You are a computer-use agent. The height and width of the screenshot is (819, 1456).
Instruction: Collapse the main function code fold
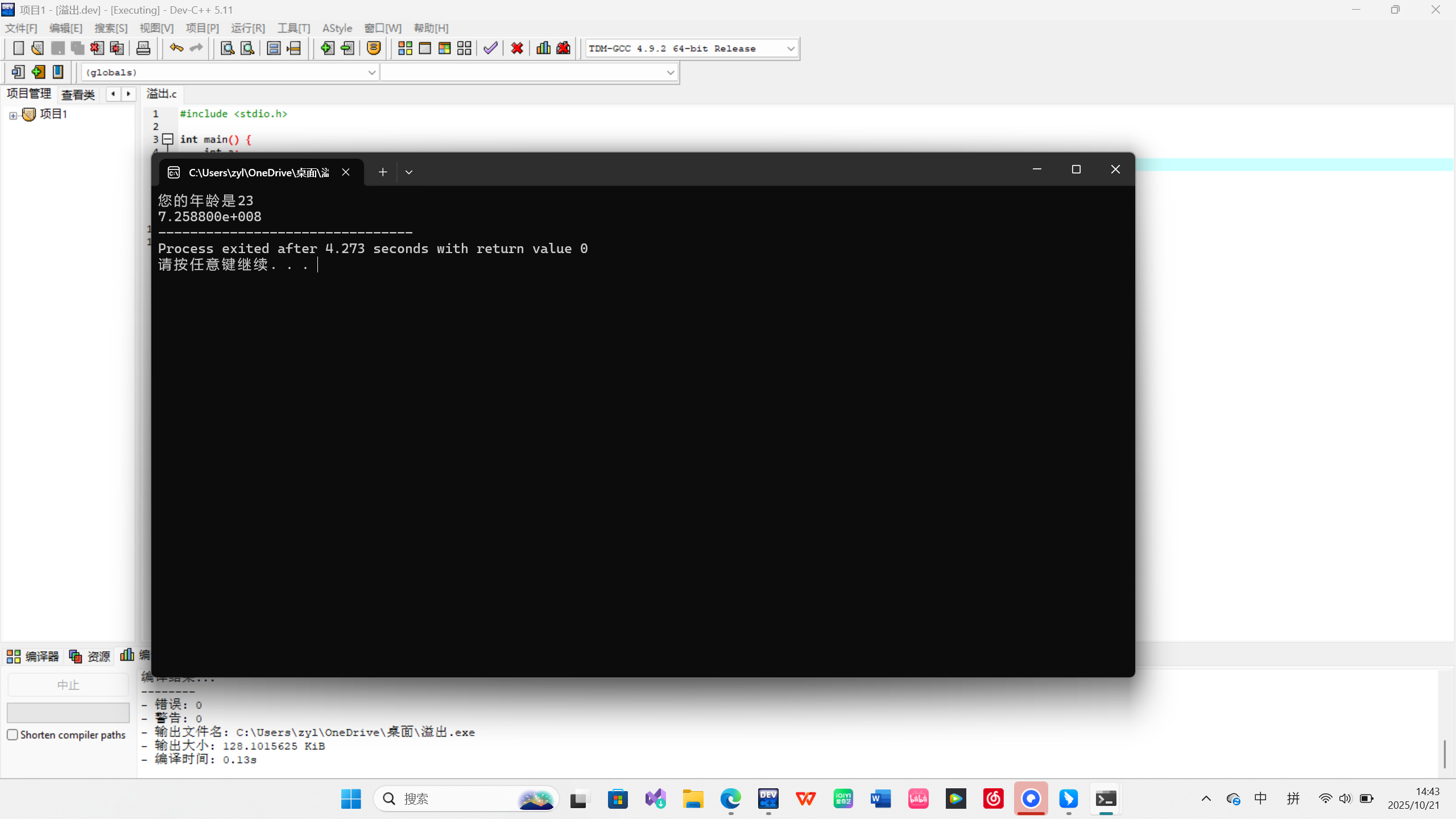[x=168, y=139]
